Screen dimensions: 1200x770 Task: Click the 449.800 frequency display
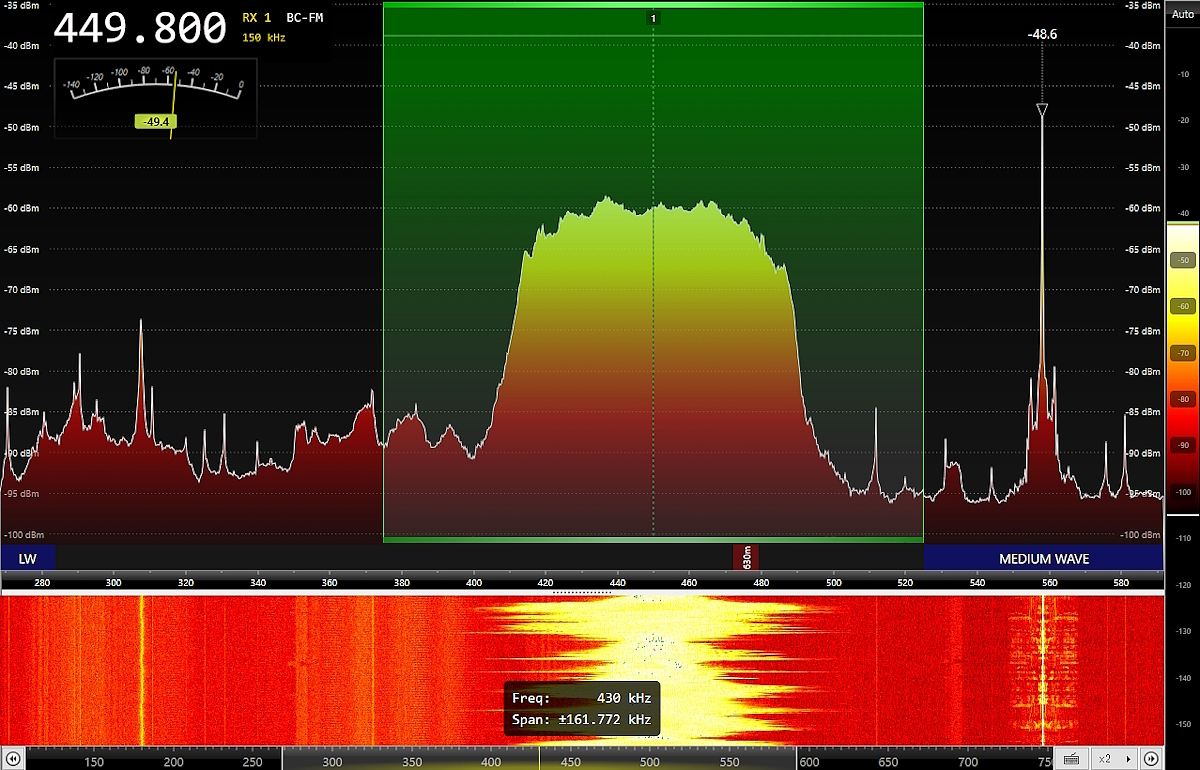click(x=139, y=29)
